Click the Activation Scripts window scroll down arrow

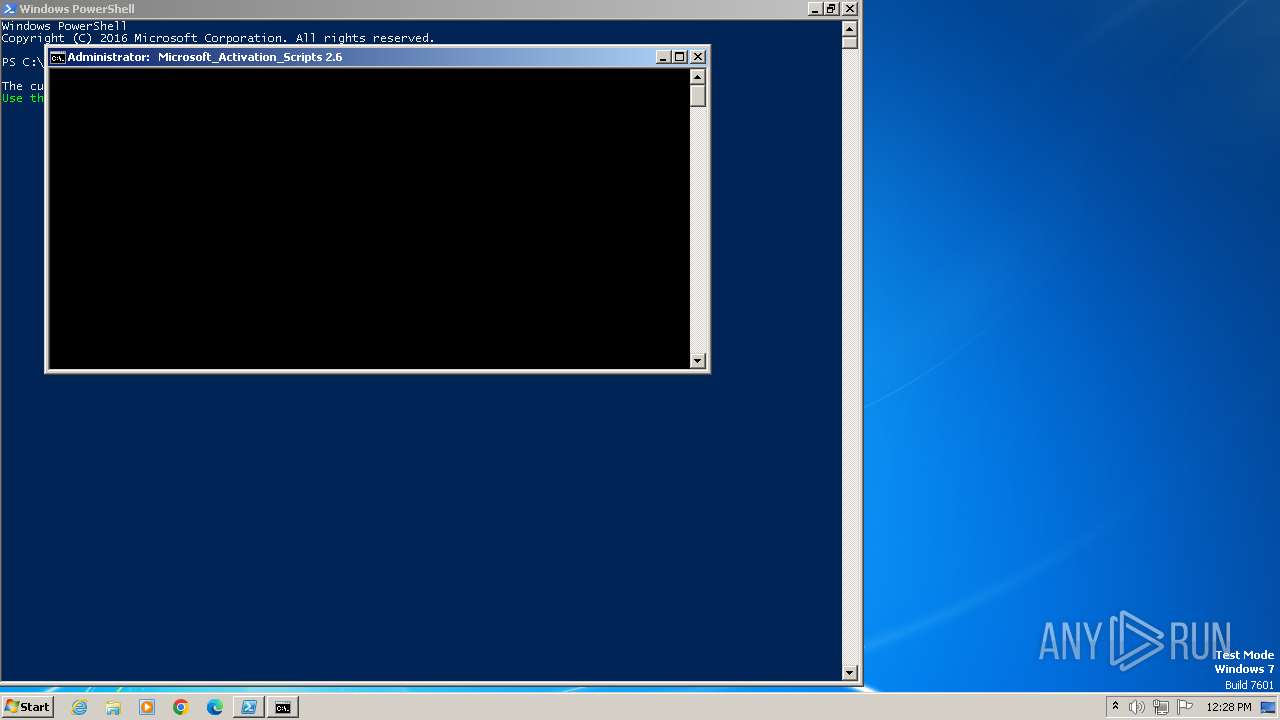click(698, 361)
